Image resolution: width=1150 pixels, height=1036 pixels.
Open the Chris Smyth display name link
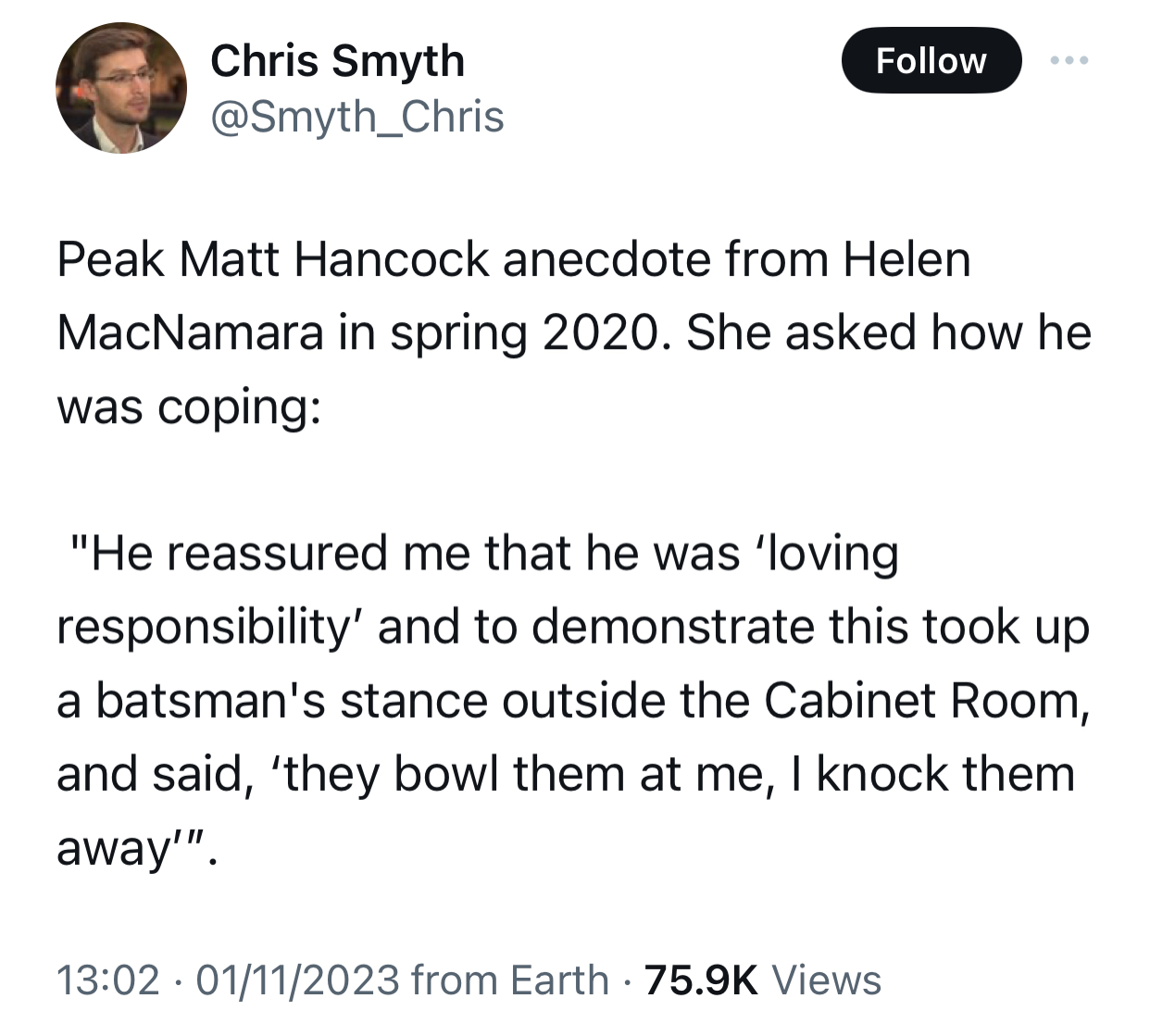337,61
